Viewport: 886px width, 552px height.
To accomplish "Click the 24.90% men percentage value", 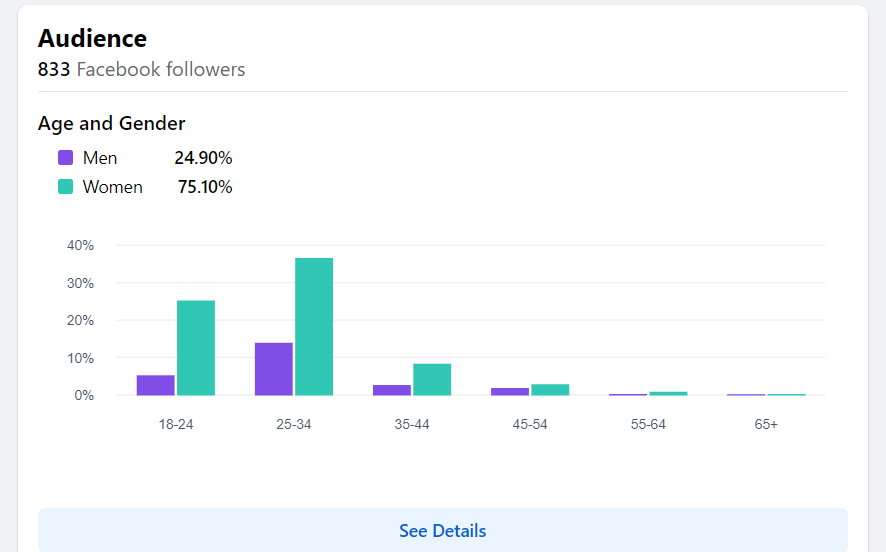I will (x=203, y=158).
